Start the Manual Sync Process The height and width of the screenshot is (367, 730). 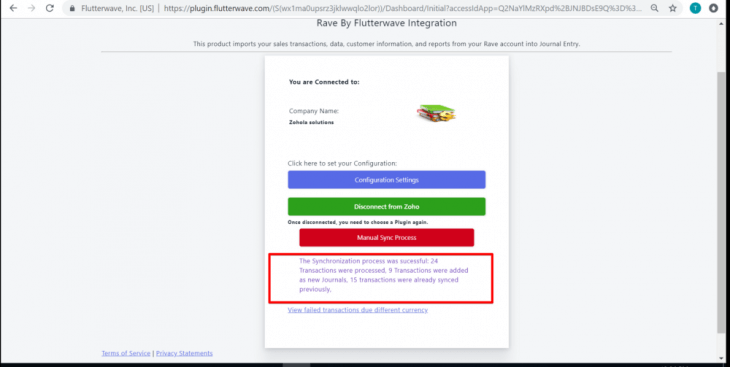(386, 238)
